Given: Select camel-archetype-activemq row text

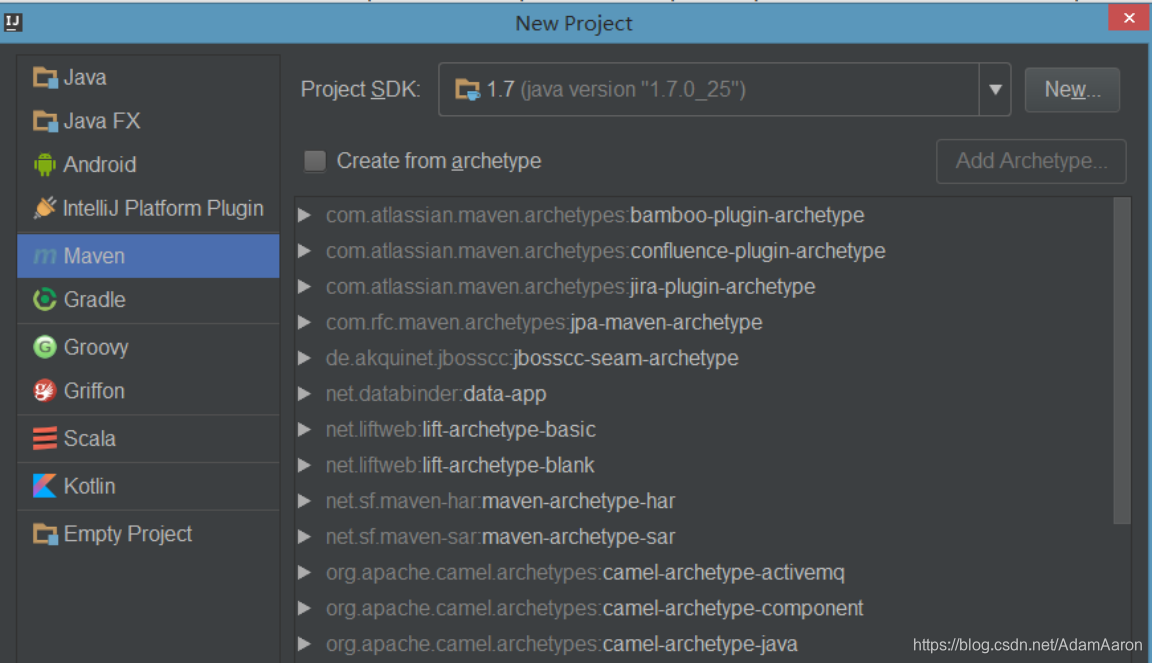Looking at the screenshot, I should (585, 572).
